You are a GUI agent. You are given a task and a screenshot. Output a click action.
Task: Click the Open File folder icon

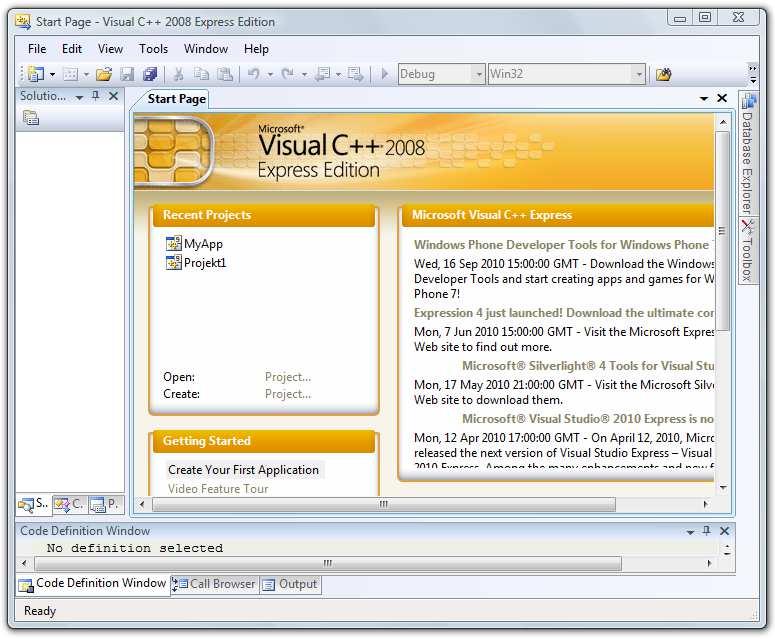tap(104, 74)
